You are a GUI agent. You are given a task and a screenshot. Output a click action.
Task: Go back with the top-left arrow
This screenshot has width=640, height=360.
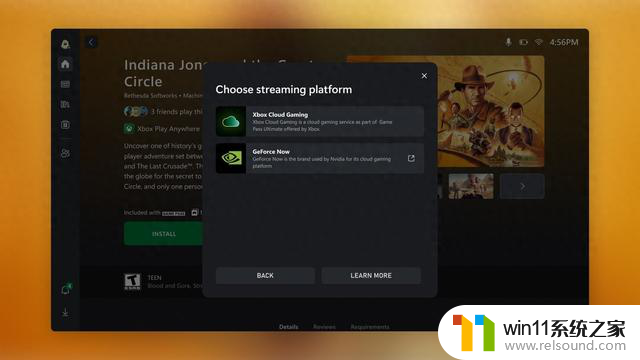91,42
